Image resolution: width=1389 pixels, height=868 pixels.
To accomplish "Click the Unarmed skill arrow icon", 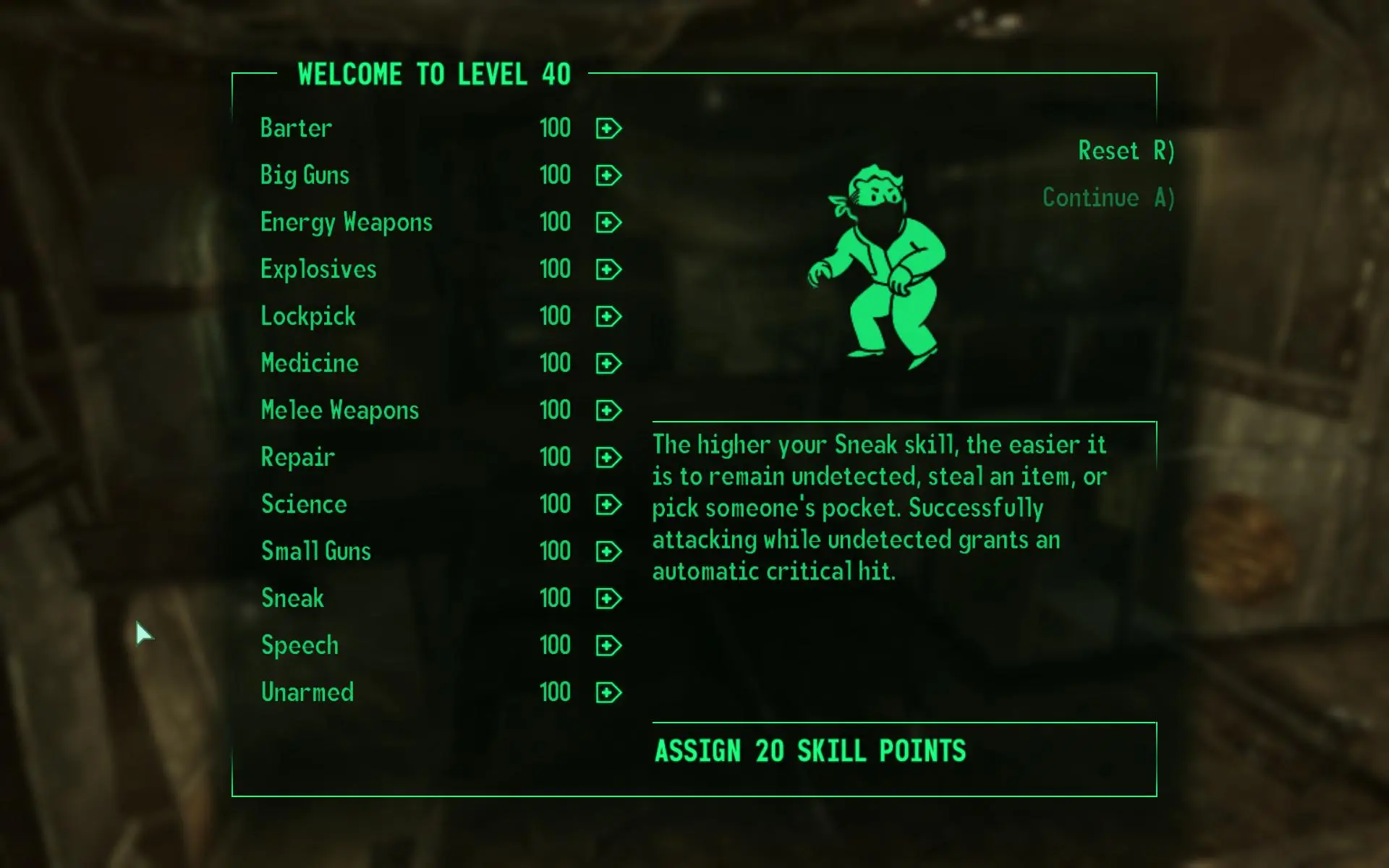I will pyautogui.click(x=609, y=691).
